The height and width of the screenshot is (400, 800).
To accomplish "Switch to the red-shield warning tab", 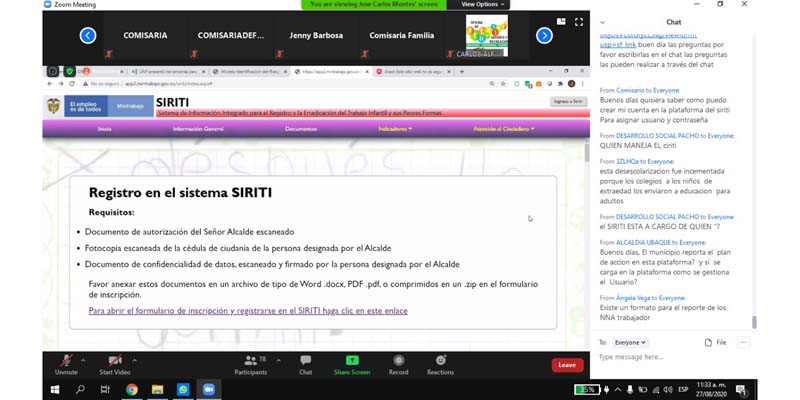I will [x=414, y=71].
